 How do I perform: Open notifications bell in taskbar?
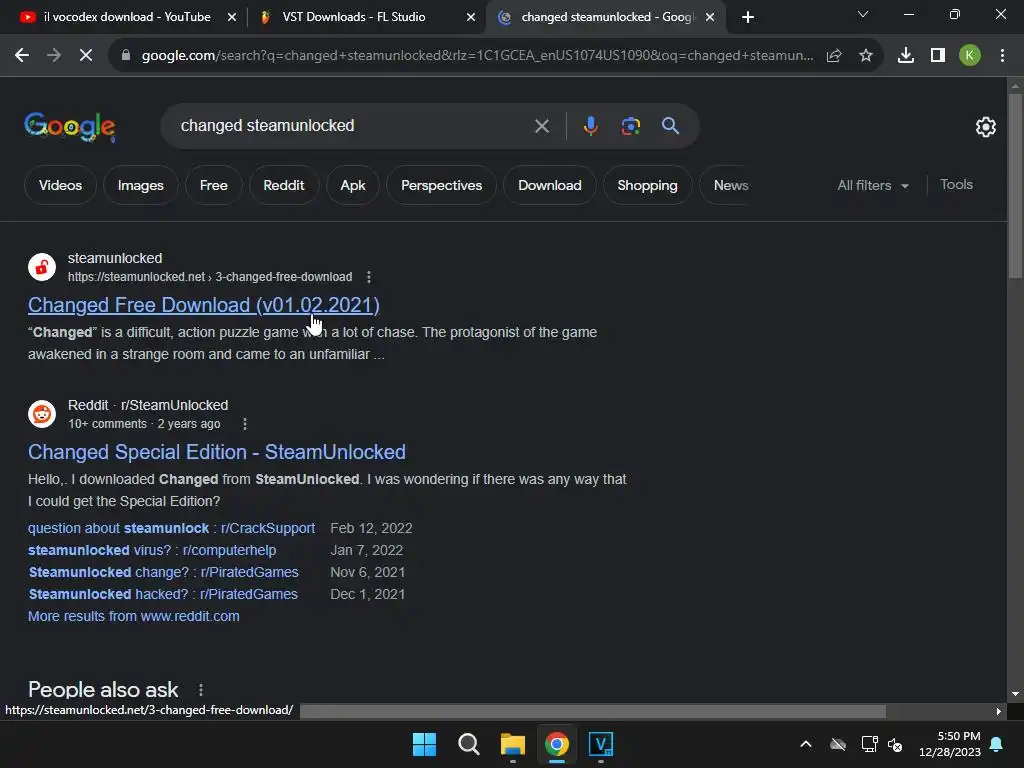click(x=997, y=744)
